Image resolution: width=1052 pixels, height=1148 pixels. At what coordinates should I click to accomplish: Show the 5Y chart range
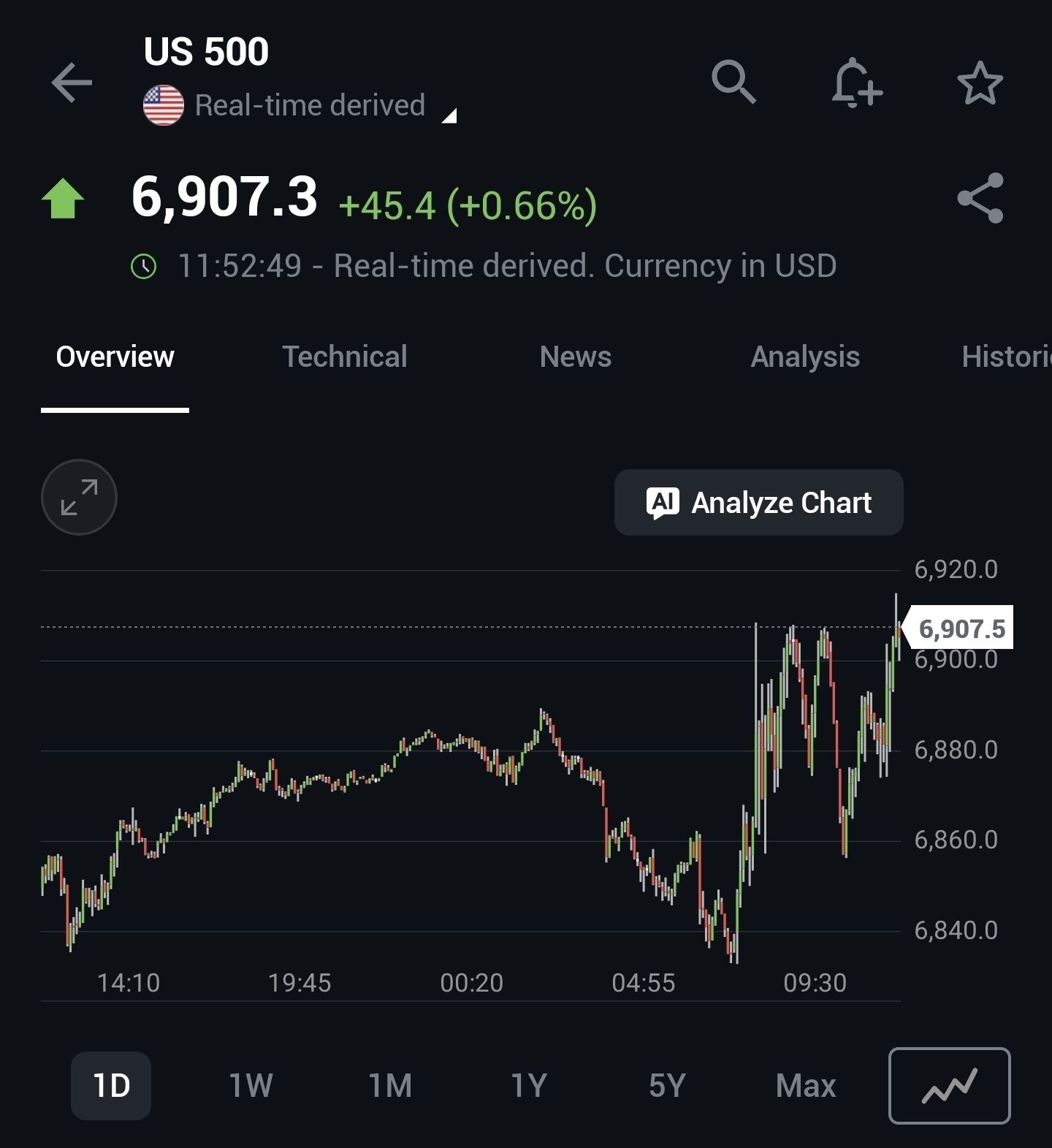pyautogui.click(x=667, y=1086)
